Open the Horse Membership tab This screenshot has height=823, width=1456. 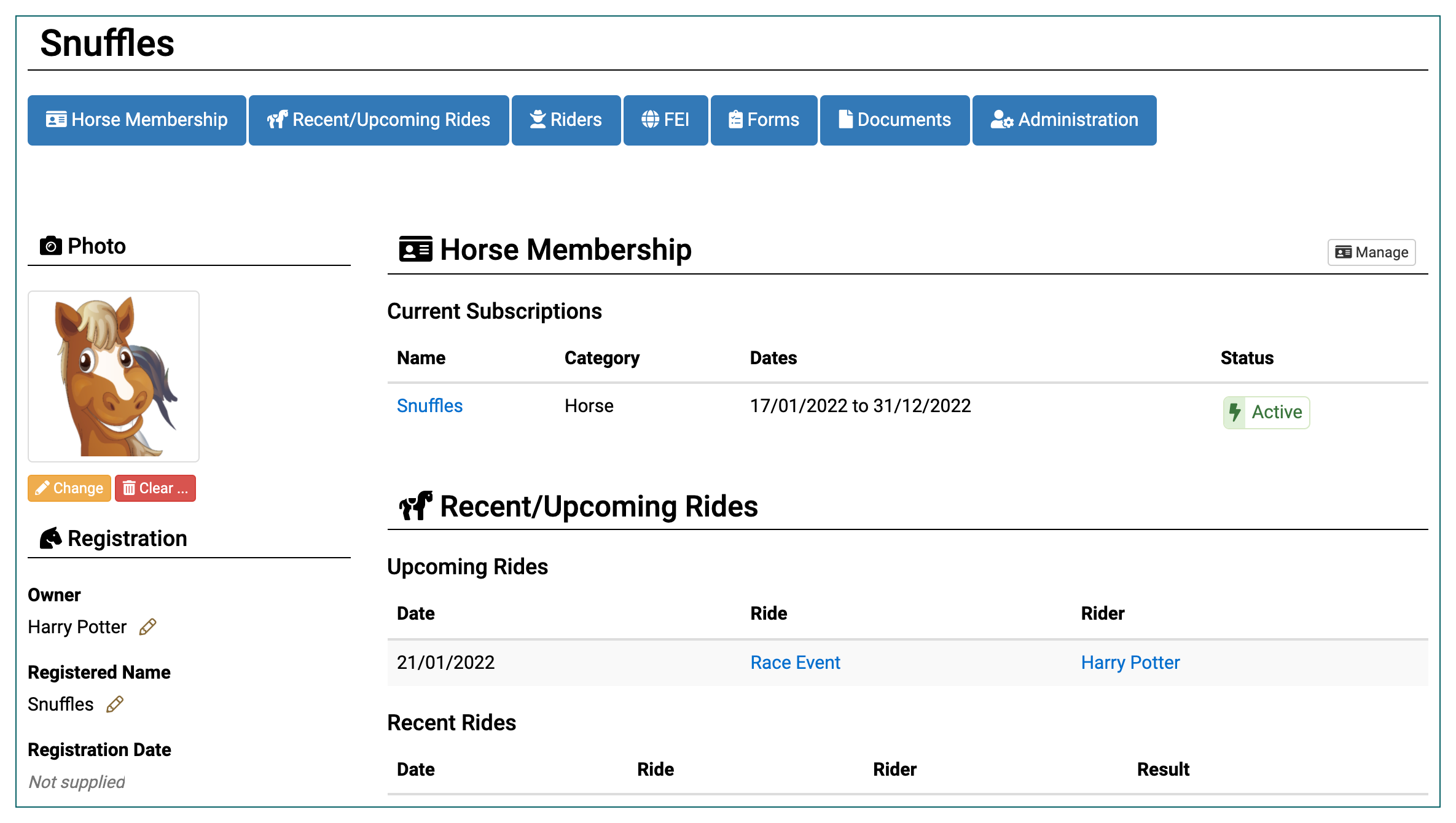pos(136,120)
